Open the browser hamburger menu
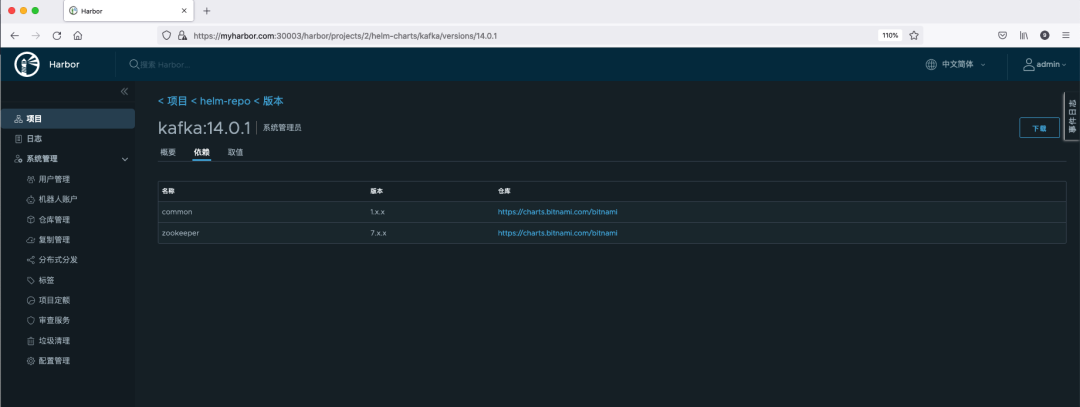This screenshot has height=407, width=1080. (1066, 35)
